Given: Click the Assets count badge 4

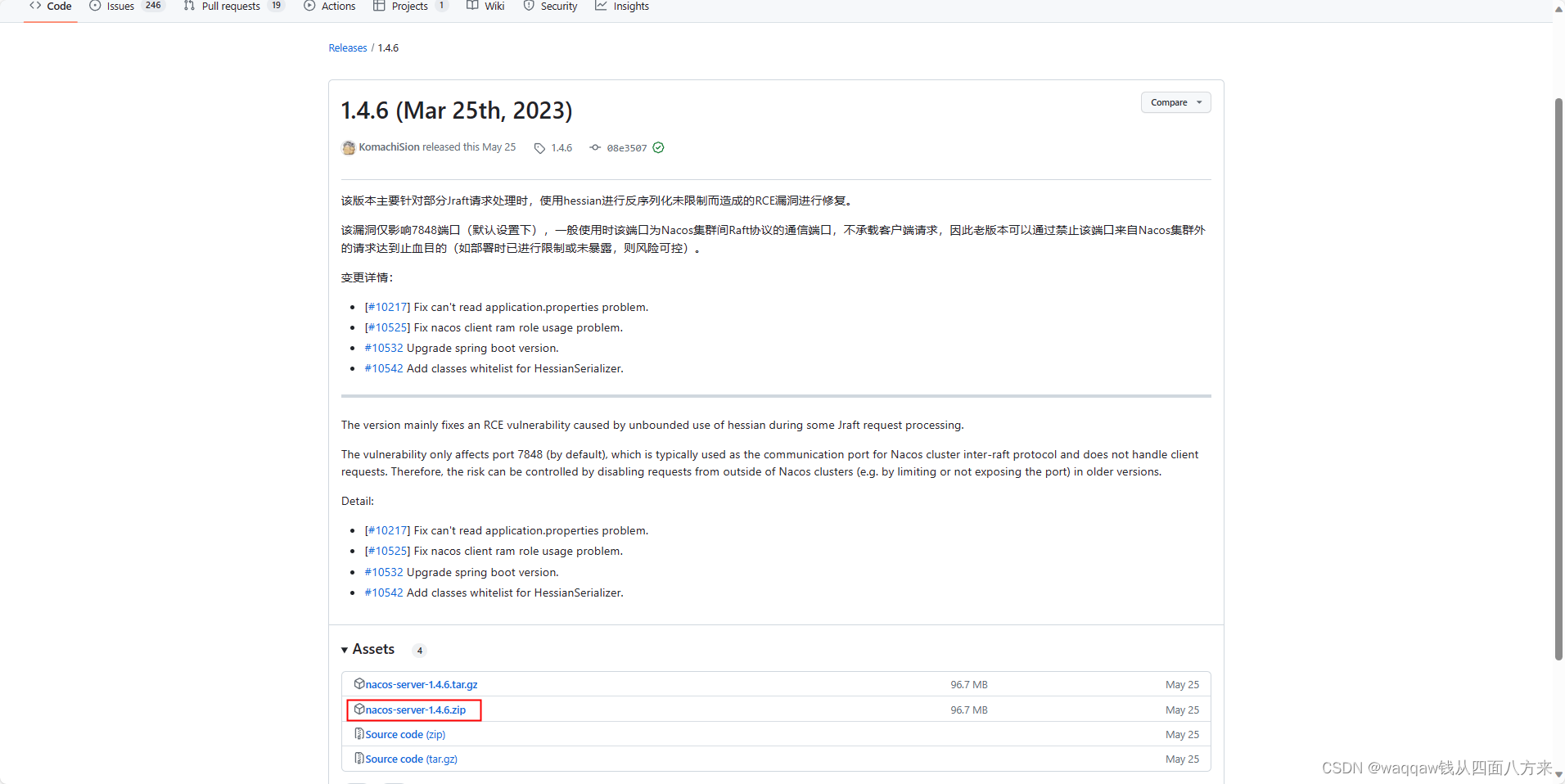Looking at the screenshot, I should coord(420,651).
